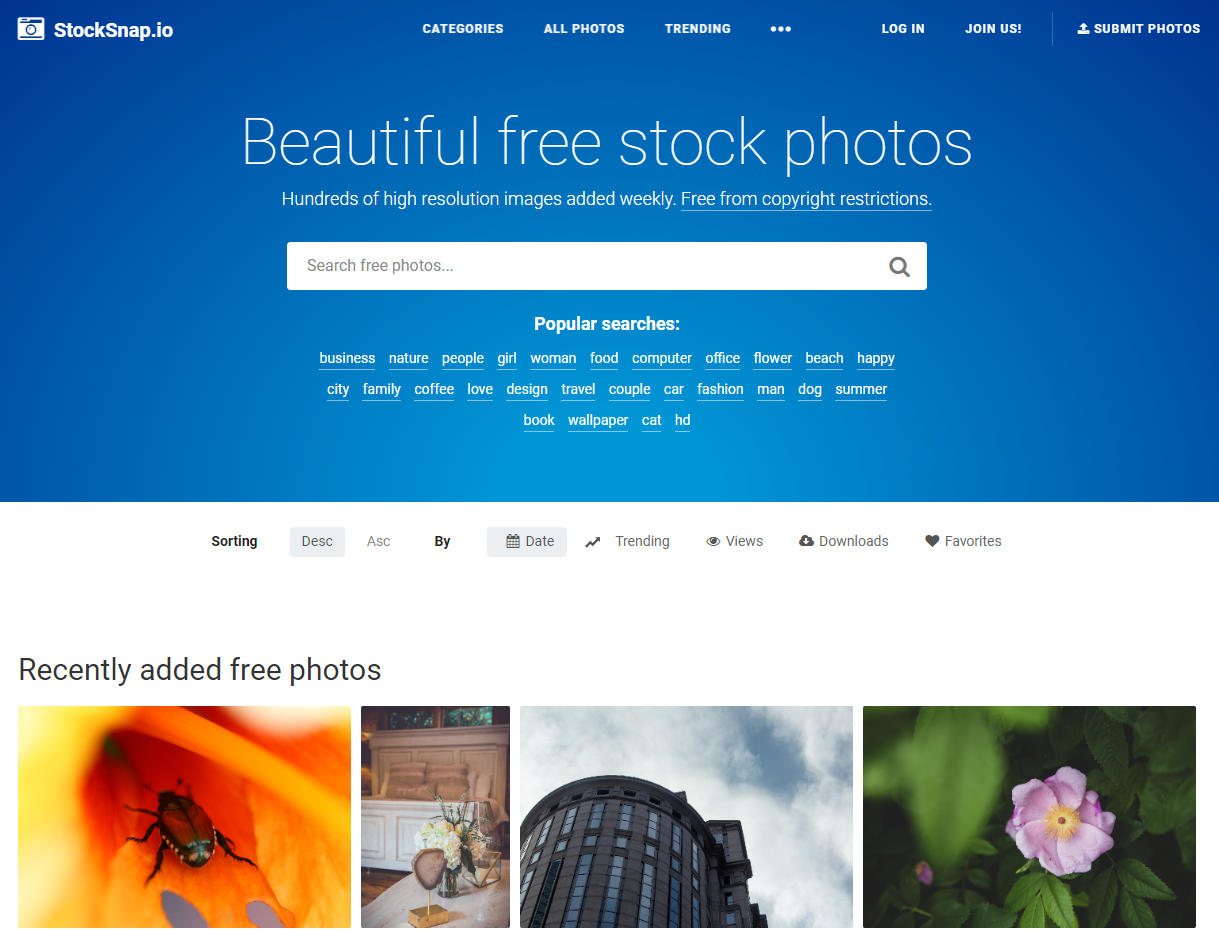
Task: Click the StockSnap.io camera logo icon
Action: pos(31,29)
